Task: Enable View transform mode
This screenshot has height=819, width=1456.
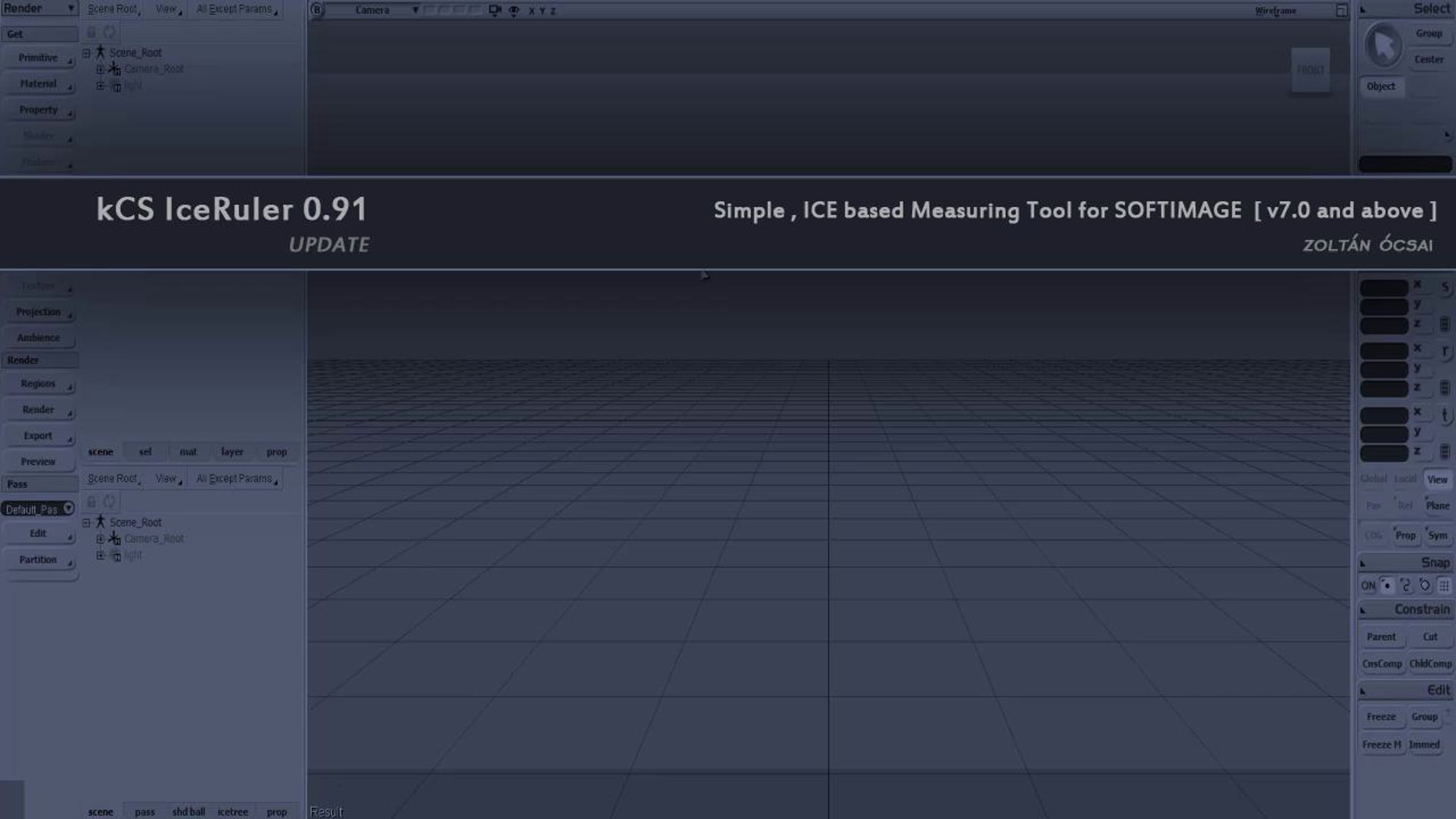Action: click(1437, 479)
